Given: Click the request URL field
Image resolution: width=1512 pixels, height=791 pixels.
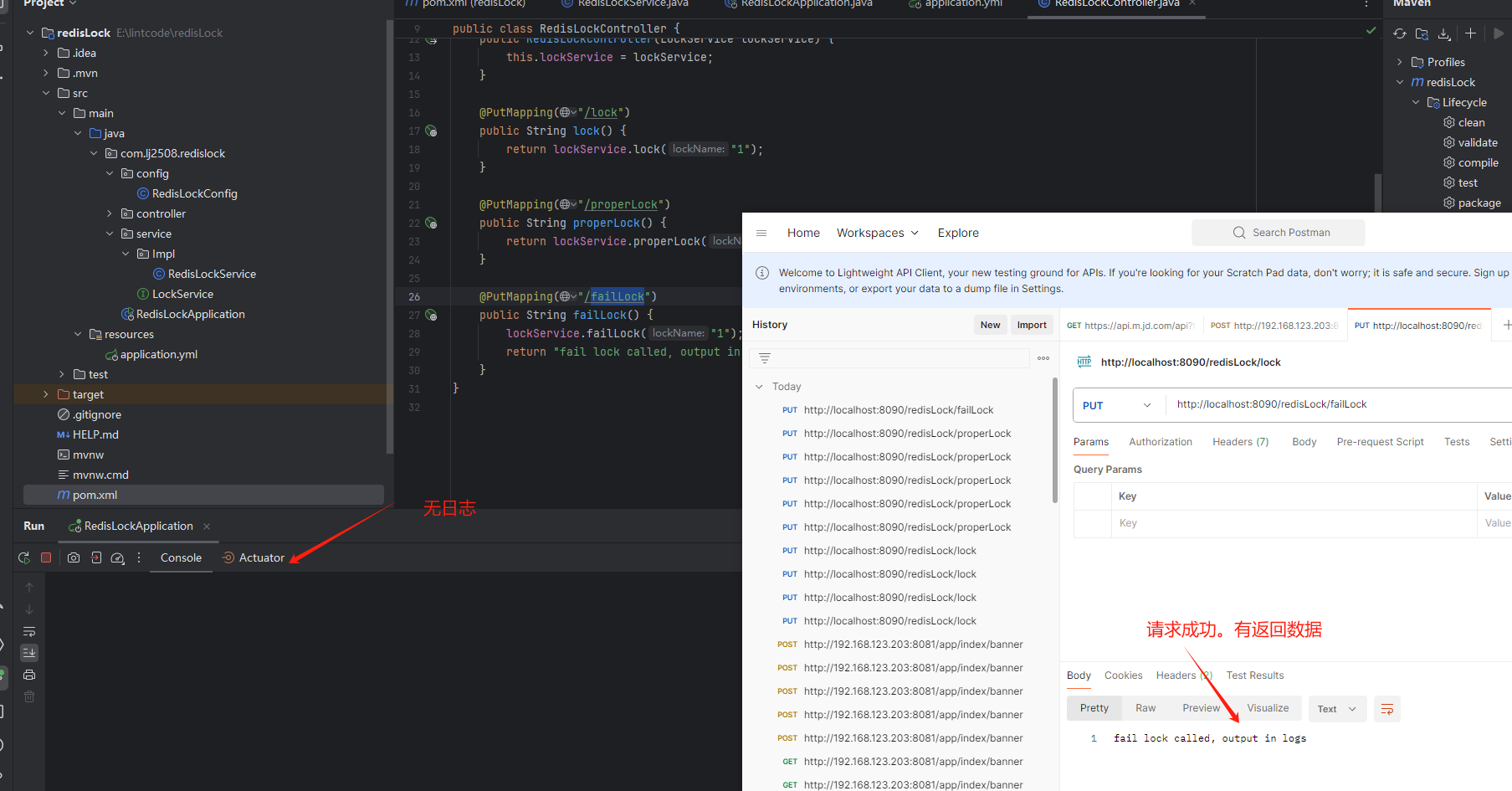Looking at the screenshot, I should point(1339,404).
